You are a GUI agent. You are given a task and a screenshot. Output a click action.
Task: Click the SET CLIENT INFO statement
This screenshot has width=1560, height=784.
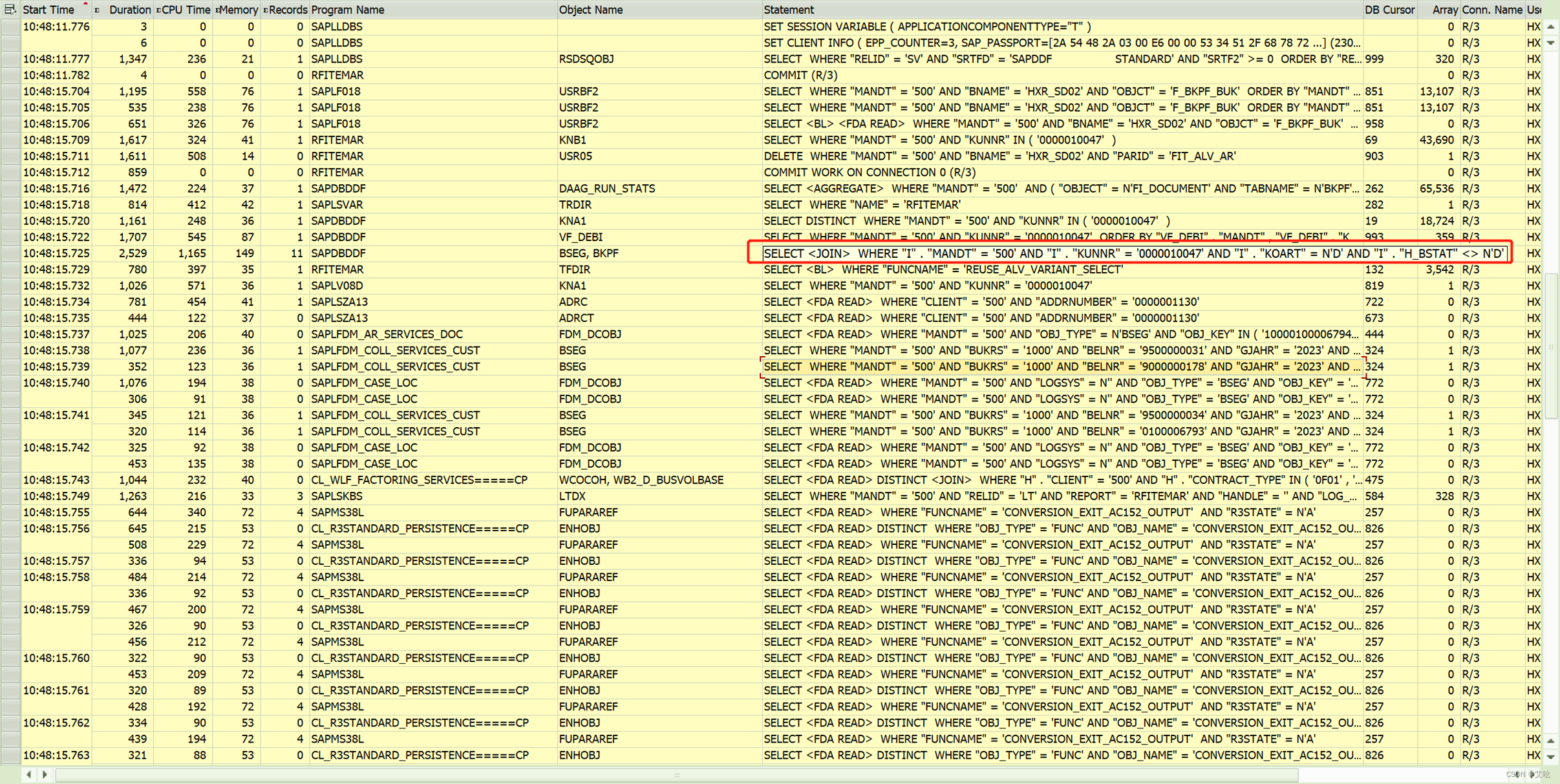pyautogui.click(x=1062, y=43)
